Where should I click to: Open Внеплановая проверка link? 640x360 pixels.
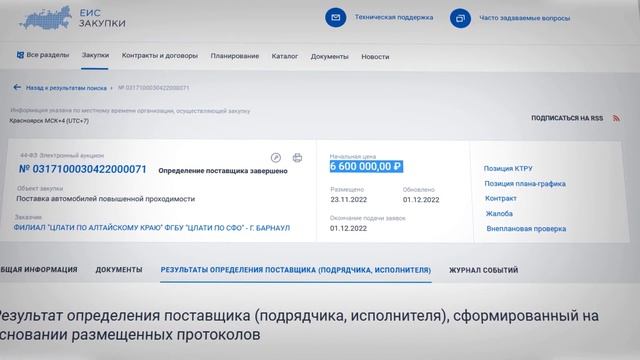(526, 229)
